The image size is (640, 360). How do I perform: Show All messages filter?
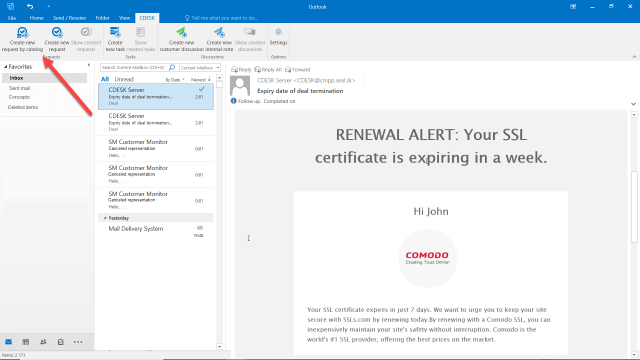[105, 79]
